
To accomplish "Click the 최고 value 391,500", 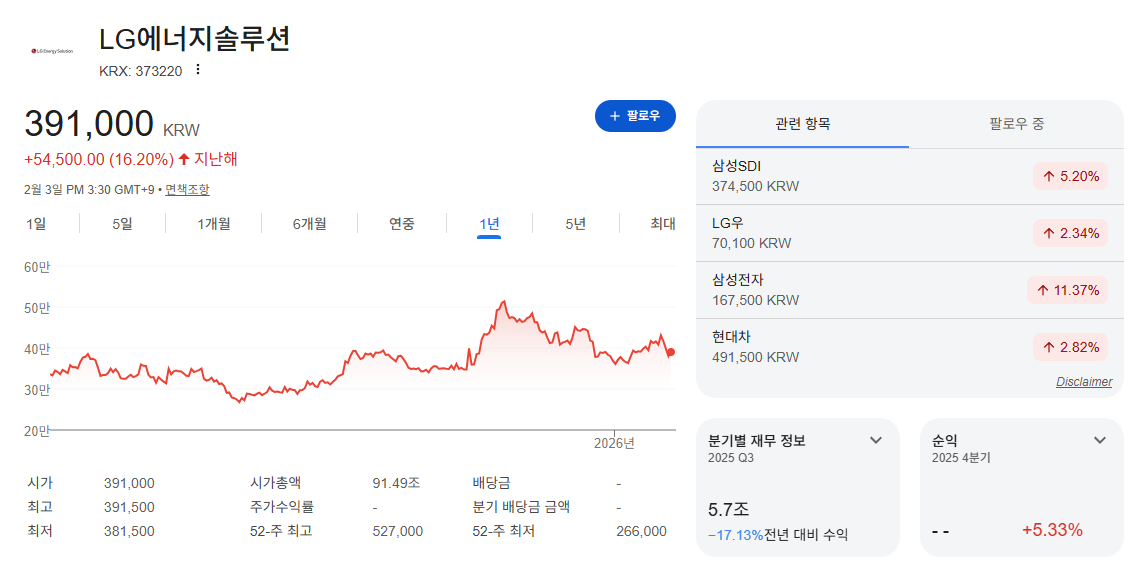I will [x=129, y=507].
